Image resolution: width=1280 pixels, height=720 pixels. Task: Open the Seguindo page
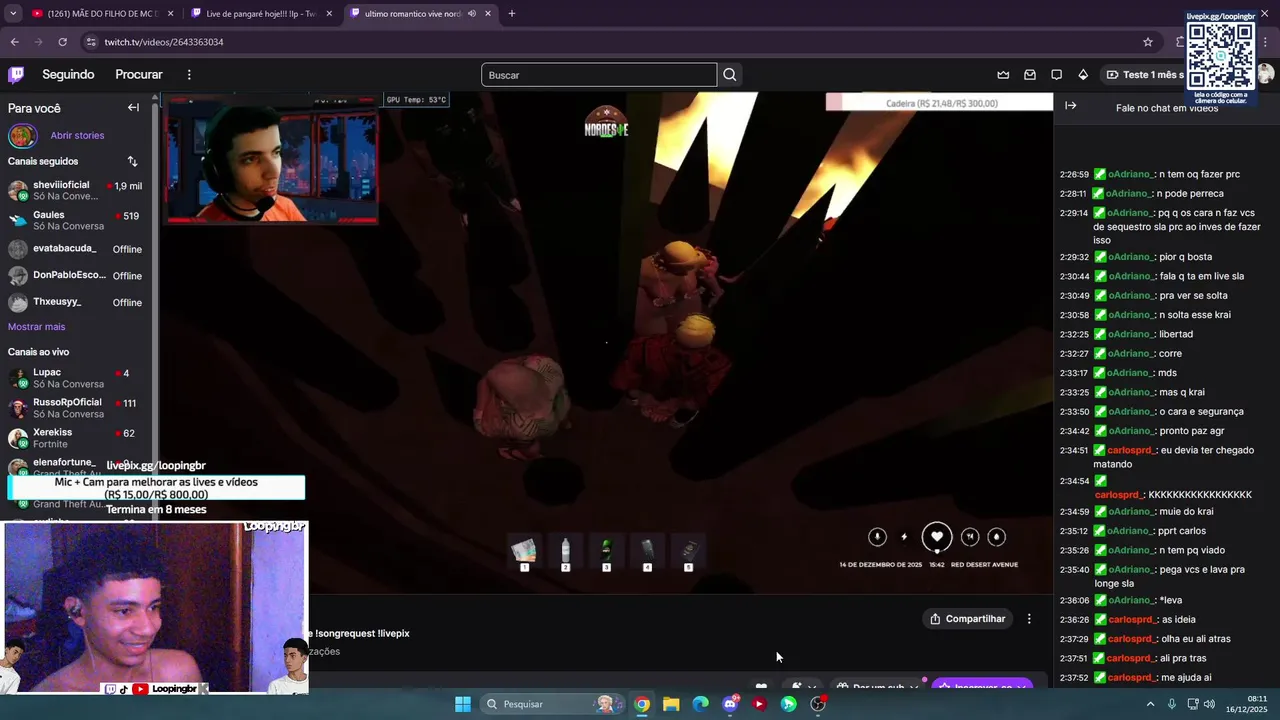pyautogui.click(x=68, y=75)
